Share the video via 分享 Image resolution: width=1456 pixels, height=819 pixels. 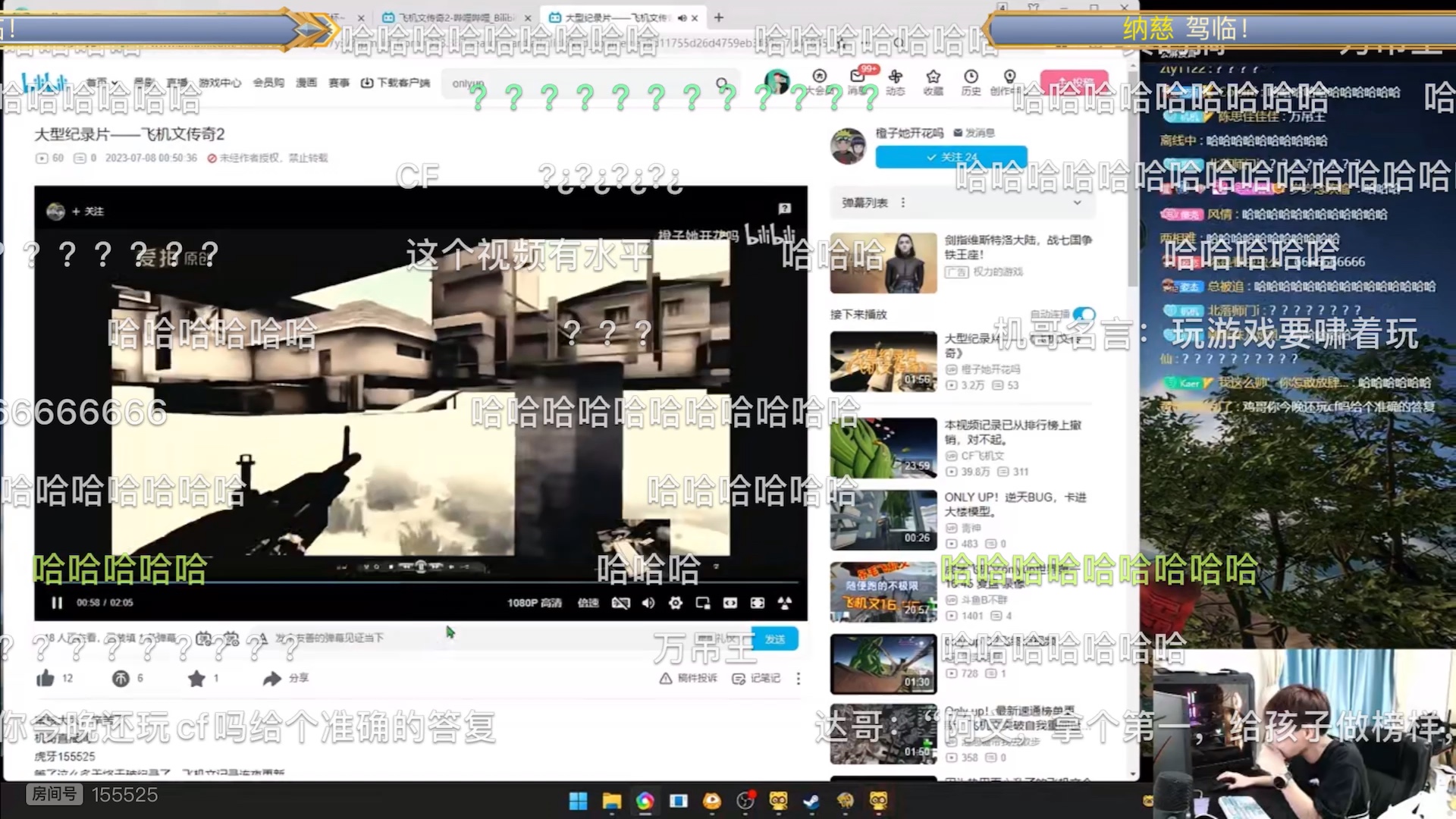pyautogui.click(x=285, y=678)
